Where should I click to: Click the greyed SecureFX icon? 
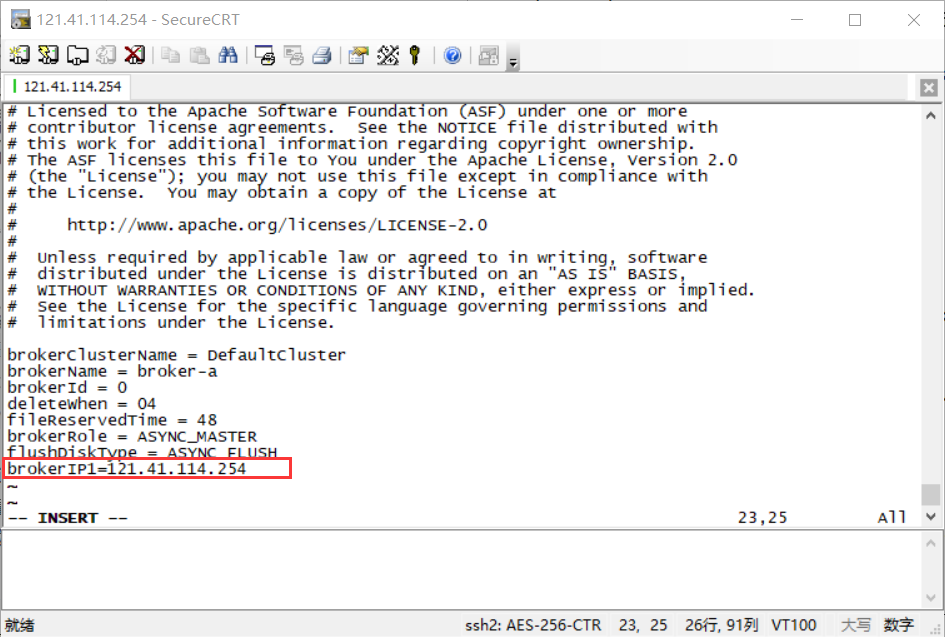coord(488,55)
